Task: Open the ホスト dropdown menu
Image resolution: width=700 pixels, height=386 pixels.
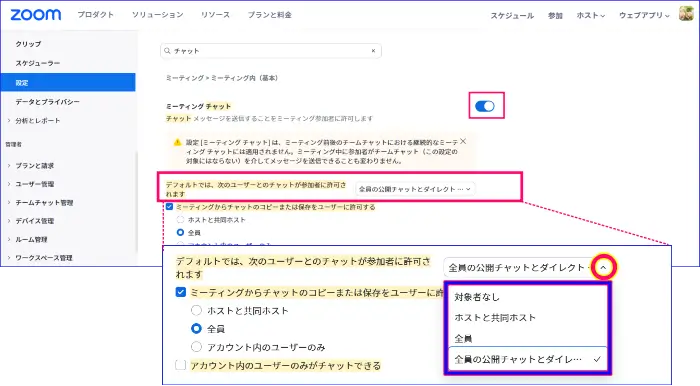Action: 591,15
